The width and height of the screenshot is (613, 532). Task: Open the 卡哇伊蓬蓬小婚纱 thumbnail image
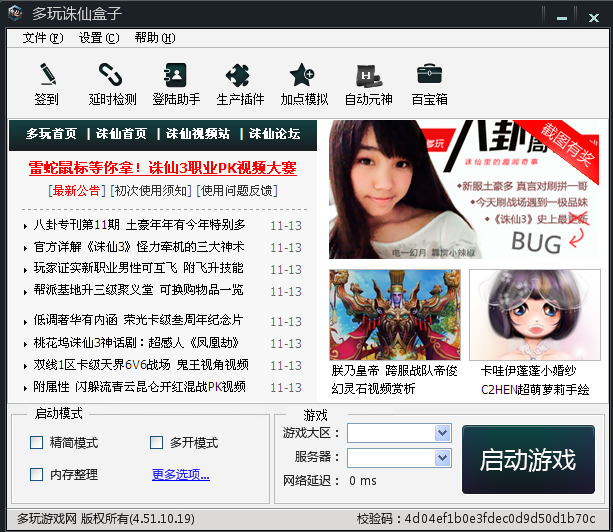point(535,315)
